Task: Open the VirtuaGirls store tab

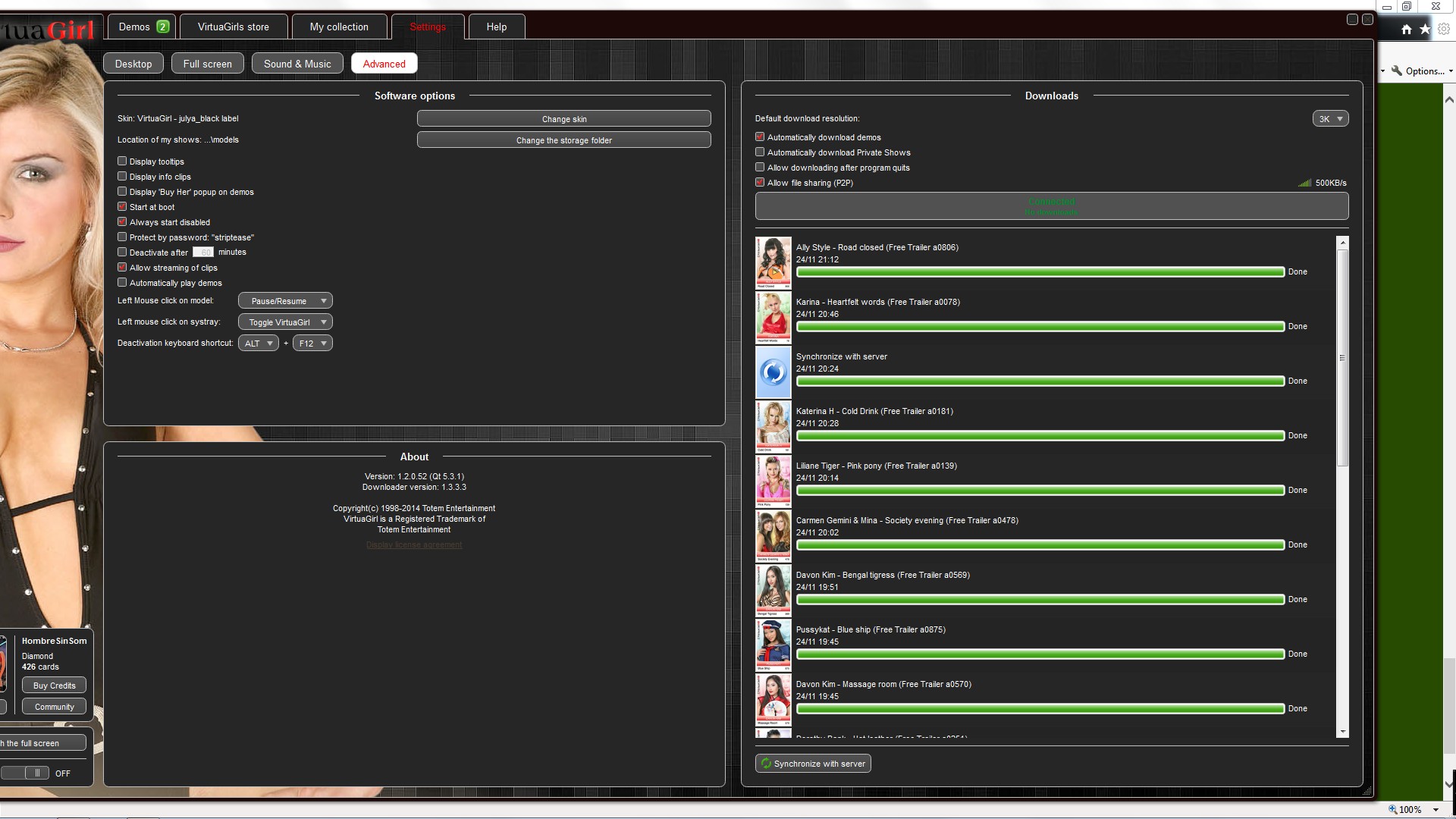Action: pos(234,27)
